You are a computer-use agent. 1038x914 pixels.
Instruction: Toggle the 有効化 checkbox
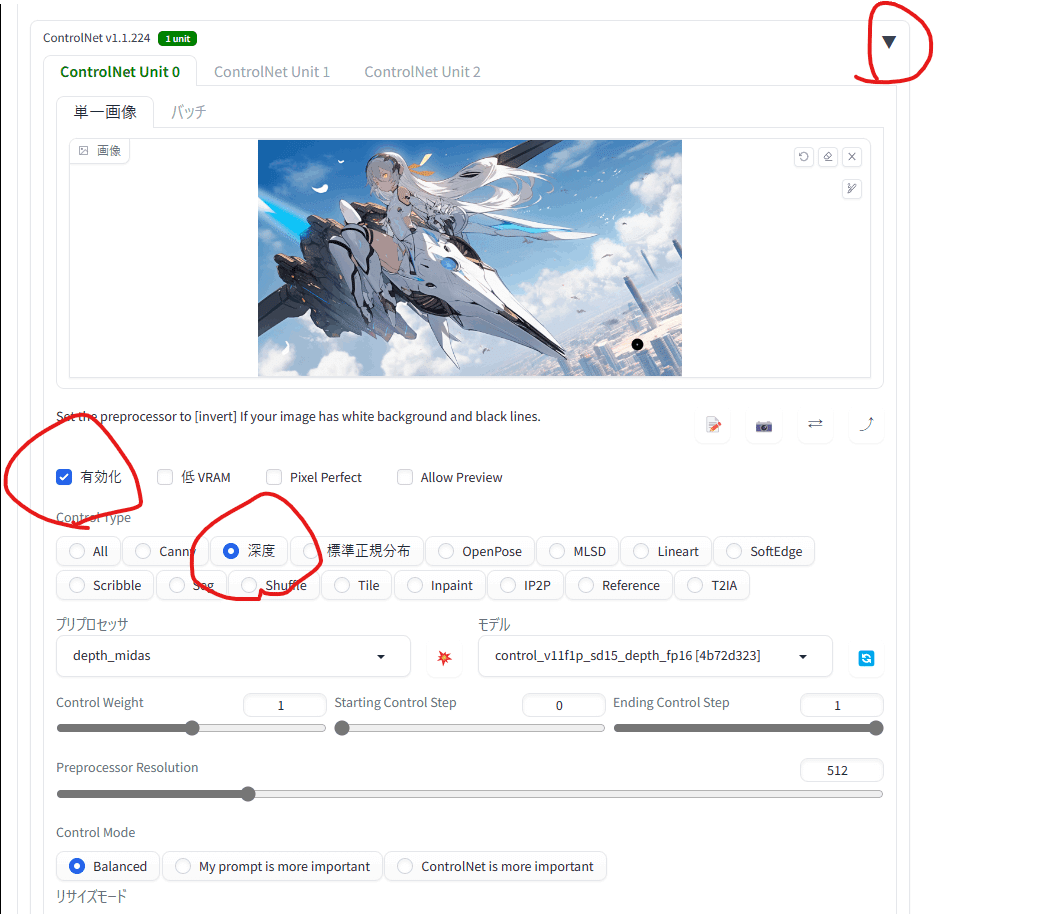[x=64, y=477]
